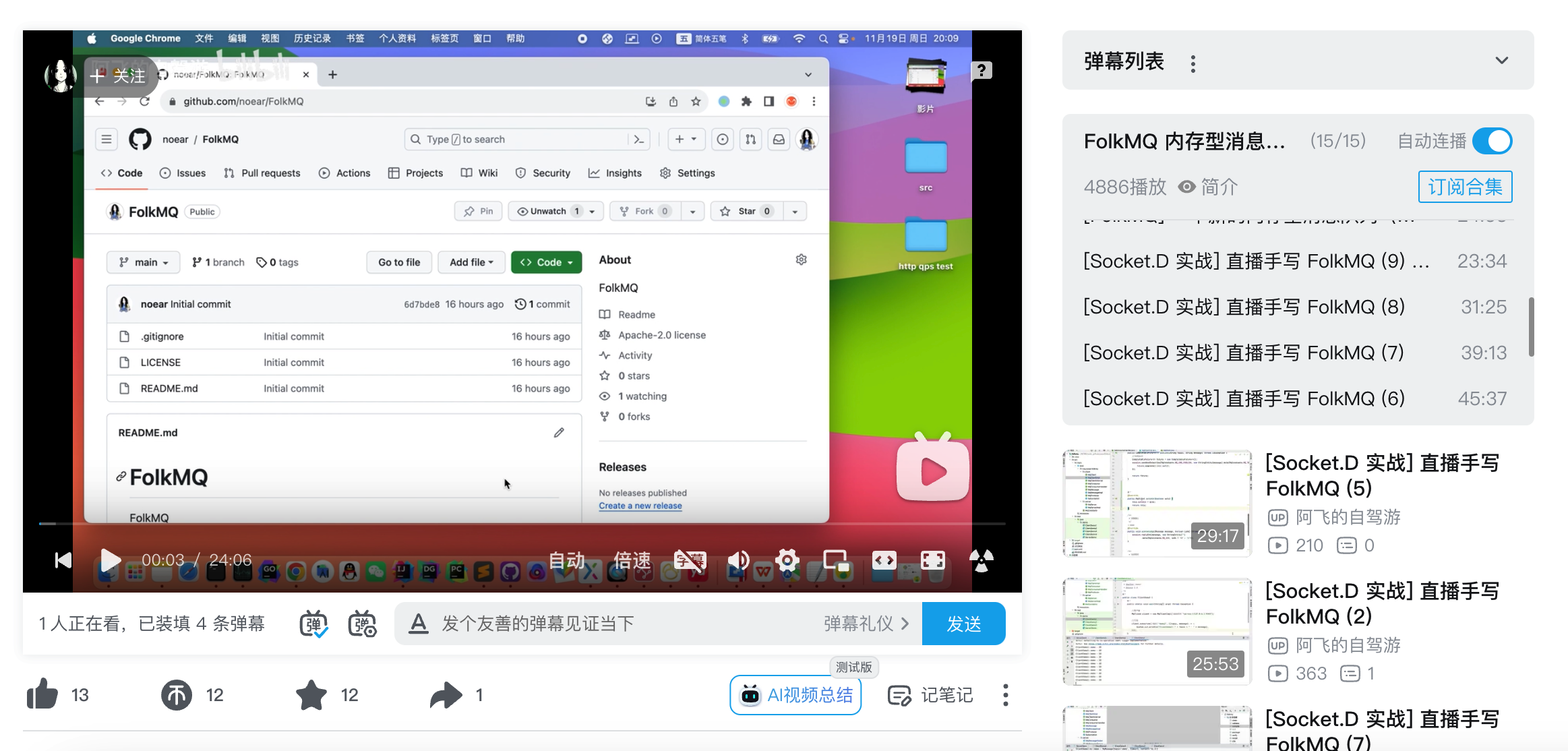Select playlist entry FolkMQ (7) 39:13
Screen dimensions: 1568x751
coord(1295,353)
